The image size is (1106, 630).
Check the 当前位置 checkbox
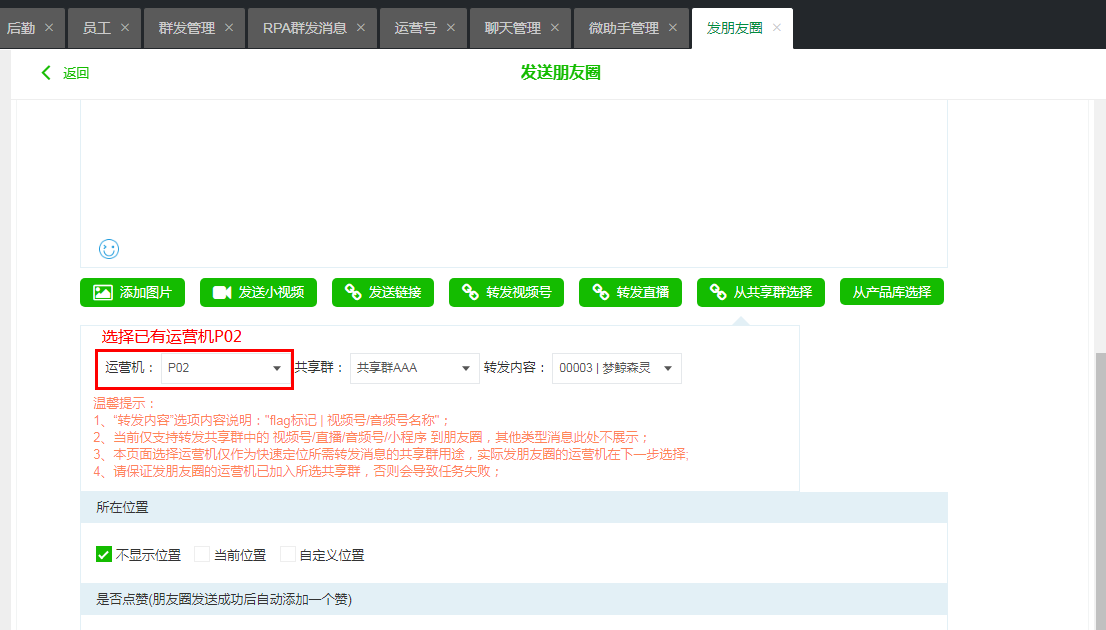click(202, 554)
